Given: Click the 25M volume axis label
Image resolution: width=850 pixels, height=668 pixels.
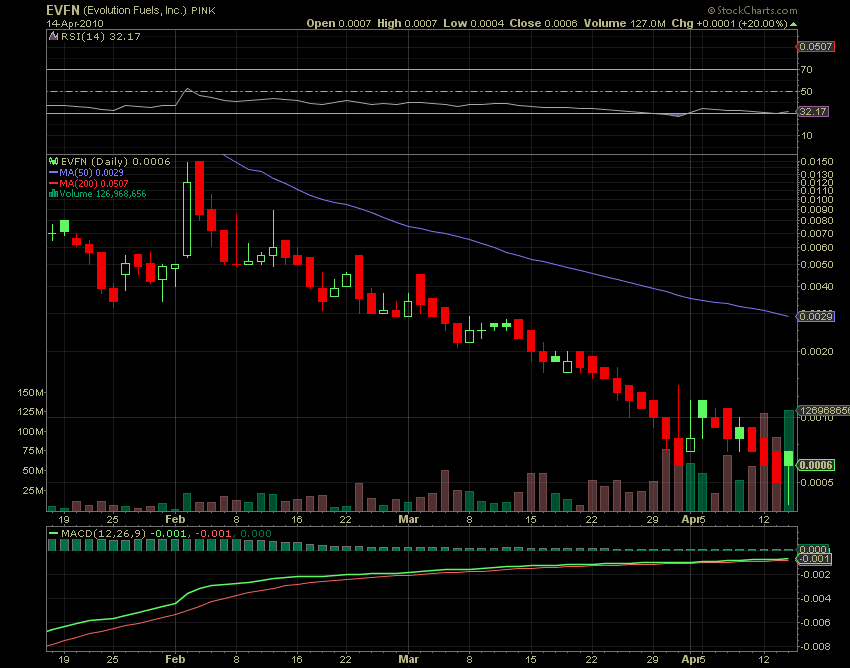Looking at the screenshot, I should pyautogui.click(x=33, y=491).
